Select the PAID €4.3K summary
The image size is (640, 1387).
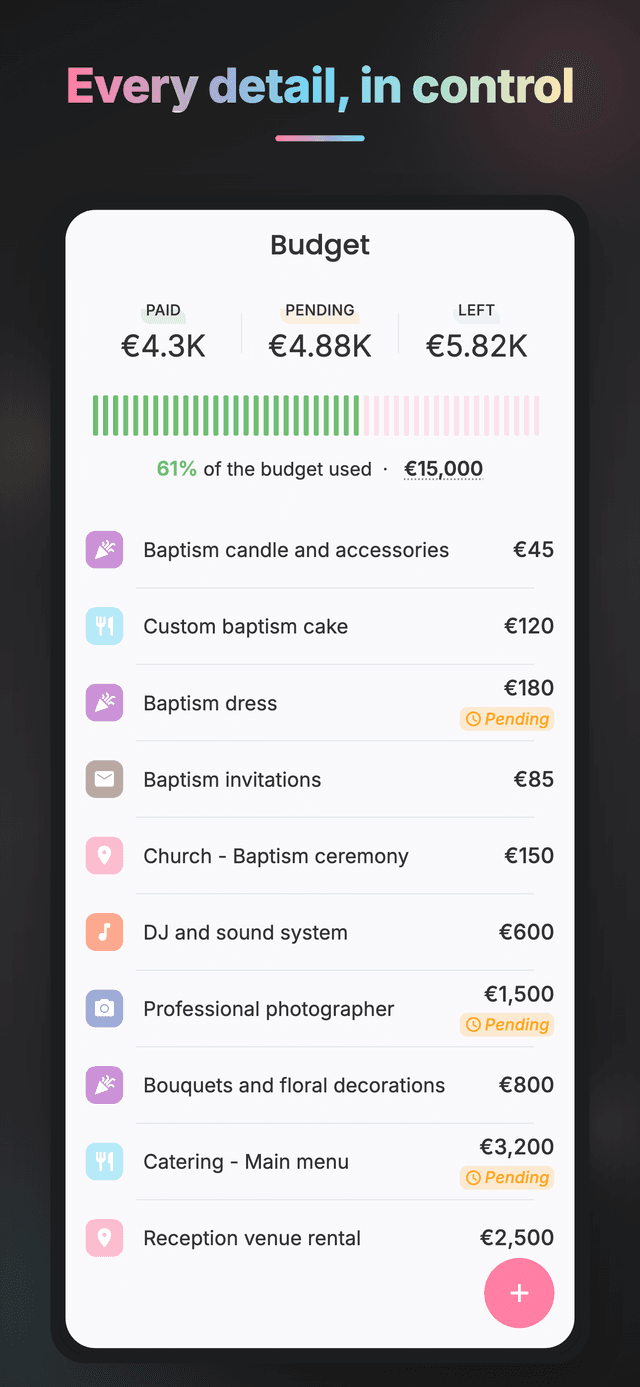click(163, 333)
